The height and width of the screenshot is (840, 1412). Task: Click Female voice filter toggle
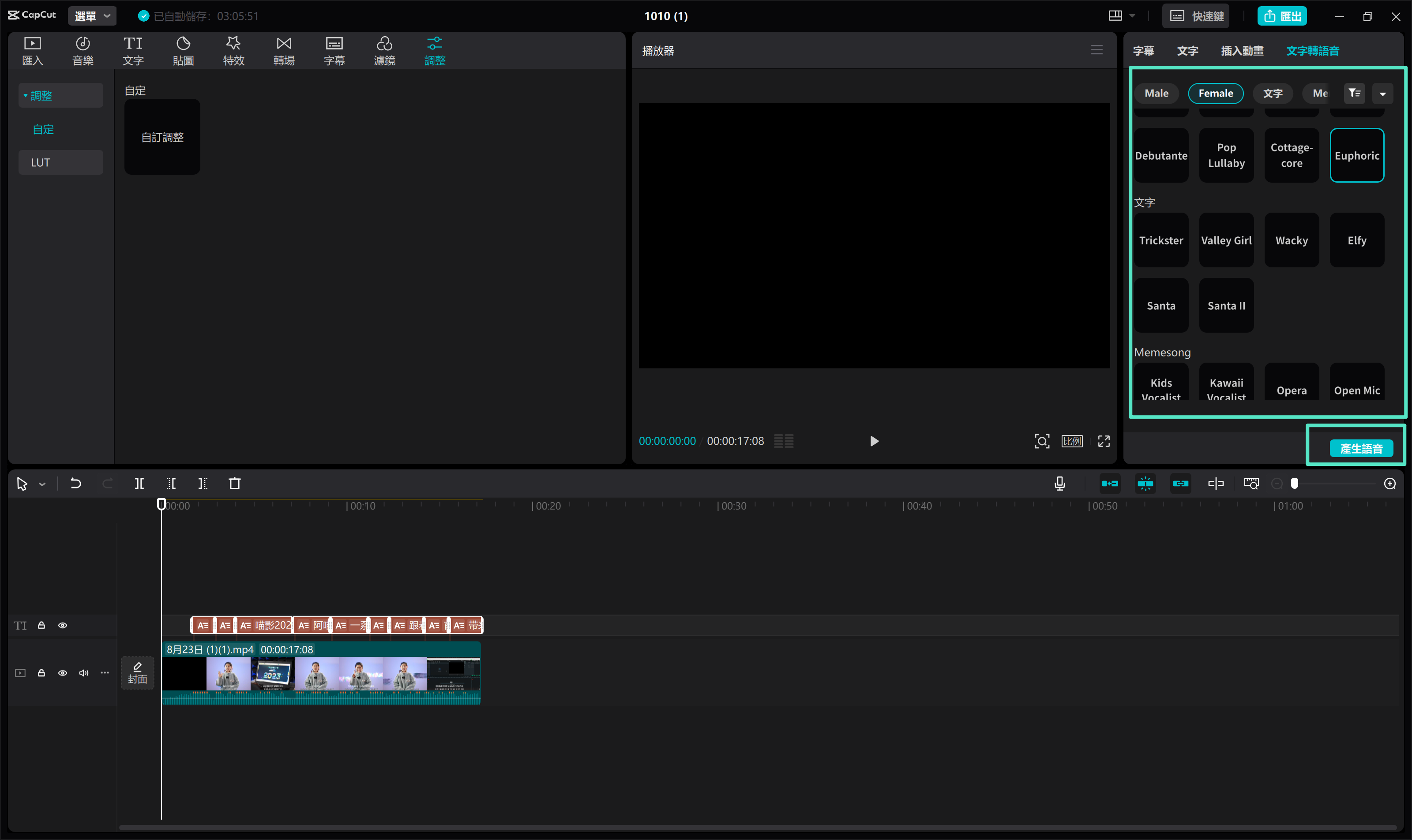coord(1215,92)
